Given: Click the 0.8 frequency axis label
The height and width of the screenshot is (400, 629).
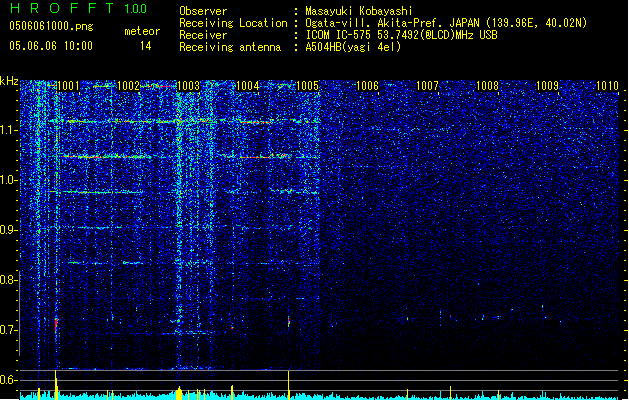Looking at the screenshot, I should coord(8,280).
